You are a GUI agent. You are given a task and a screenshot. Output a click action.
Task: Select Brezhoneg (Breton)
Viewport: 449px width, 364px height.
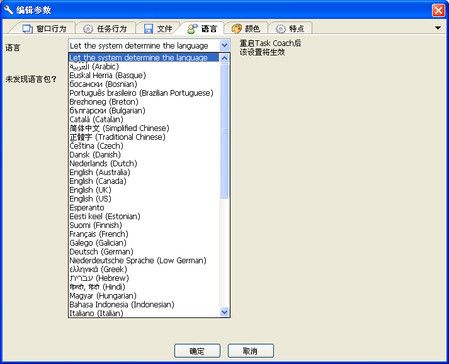point(144,102)
